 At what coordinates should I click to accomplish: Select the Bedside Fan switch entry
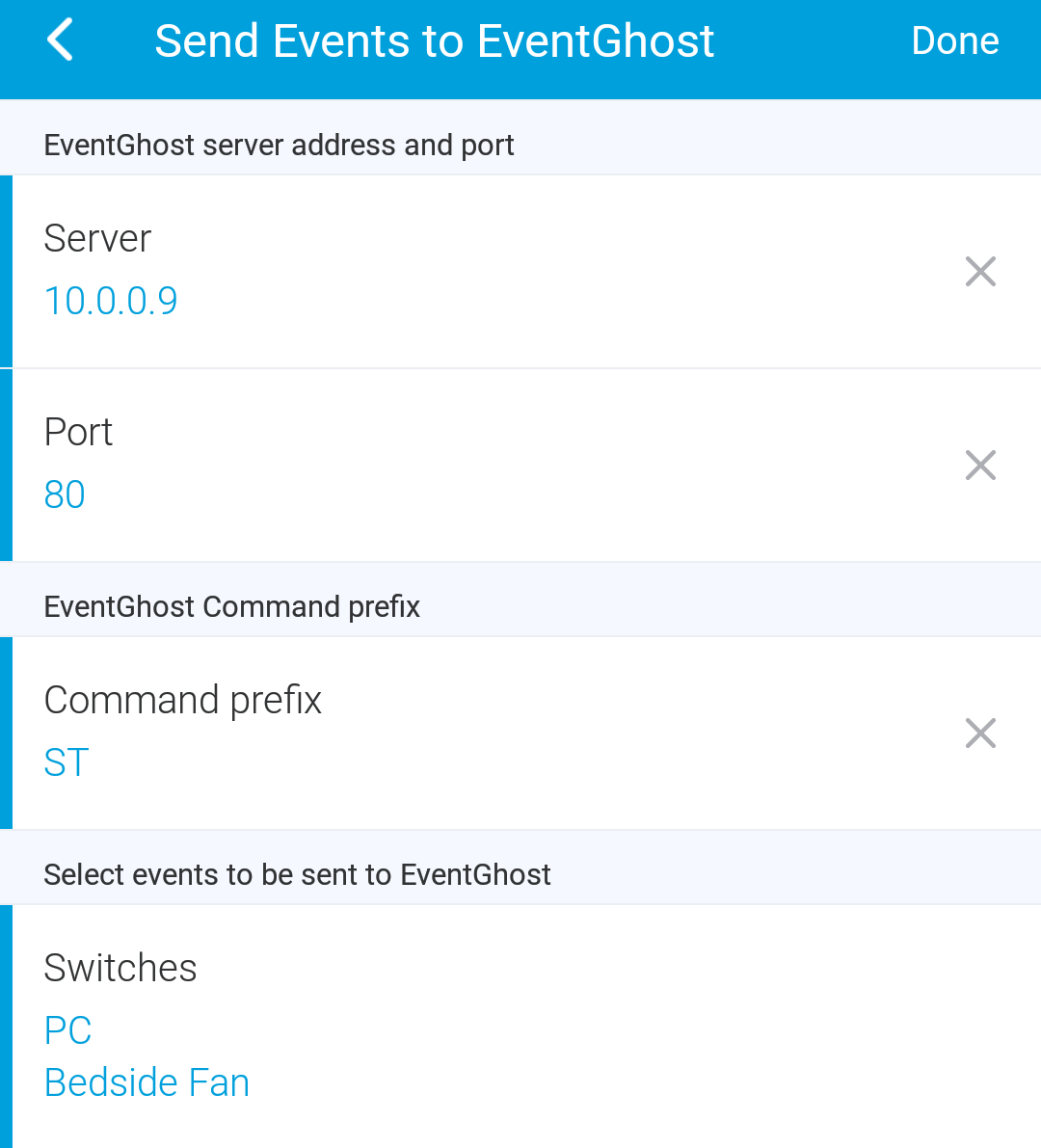pos(147,1082)
